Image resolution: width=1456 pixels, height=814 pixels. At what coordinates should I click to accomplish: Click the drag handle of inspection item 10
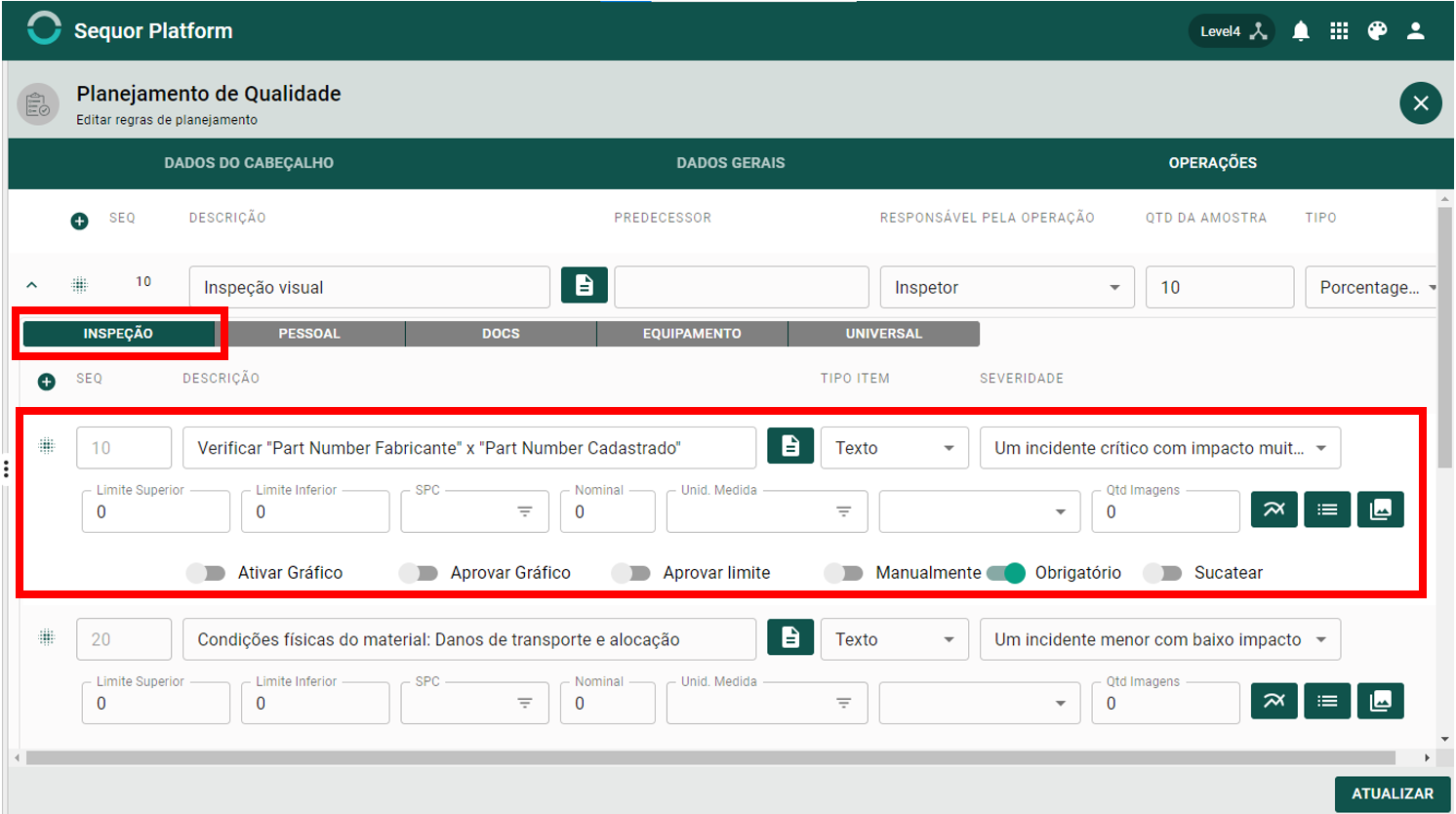[x=47, y=446]
